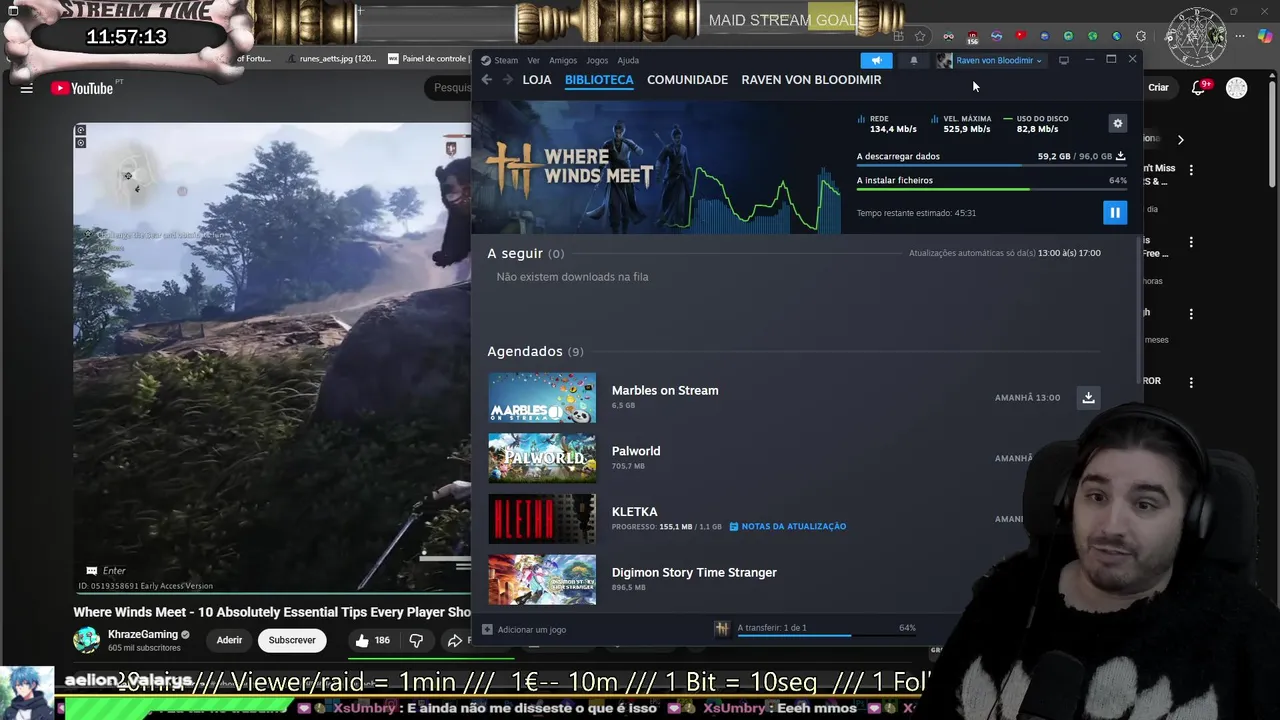Switch to runes_aetts.jpg browser tab

click(332, 59)
